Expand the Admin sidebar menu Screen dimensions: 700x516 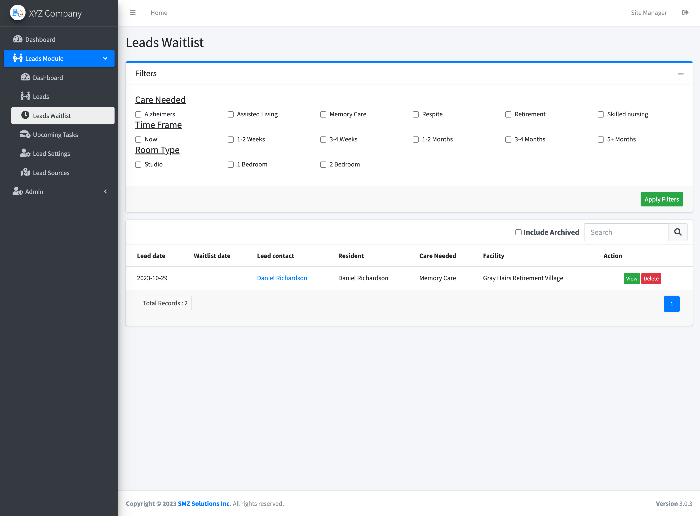click(59, 191)
